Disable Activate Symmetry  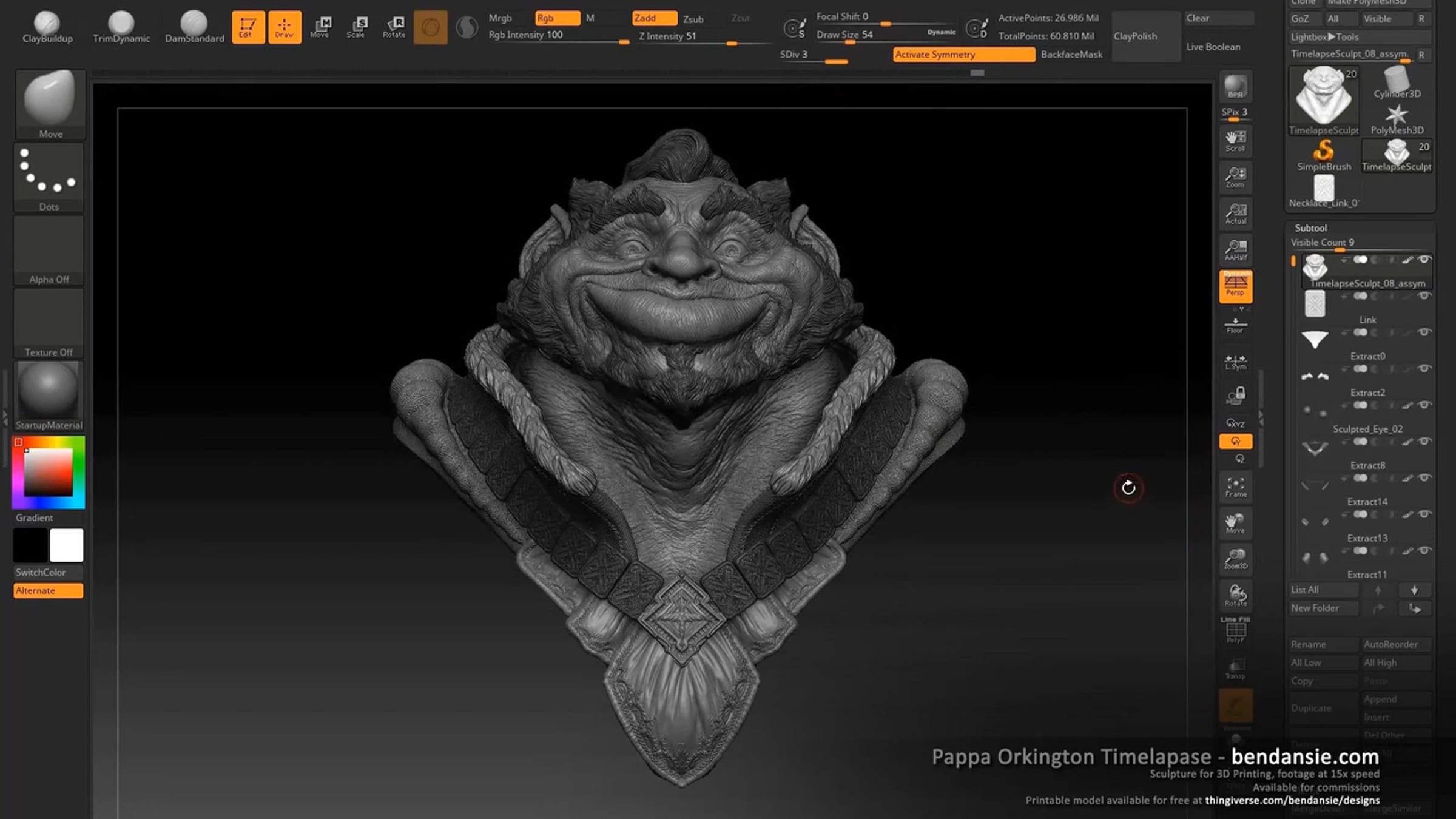[x=964, y=55]
